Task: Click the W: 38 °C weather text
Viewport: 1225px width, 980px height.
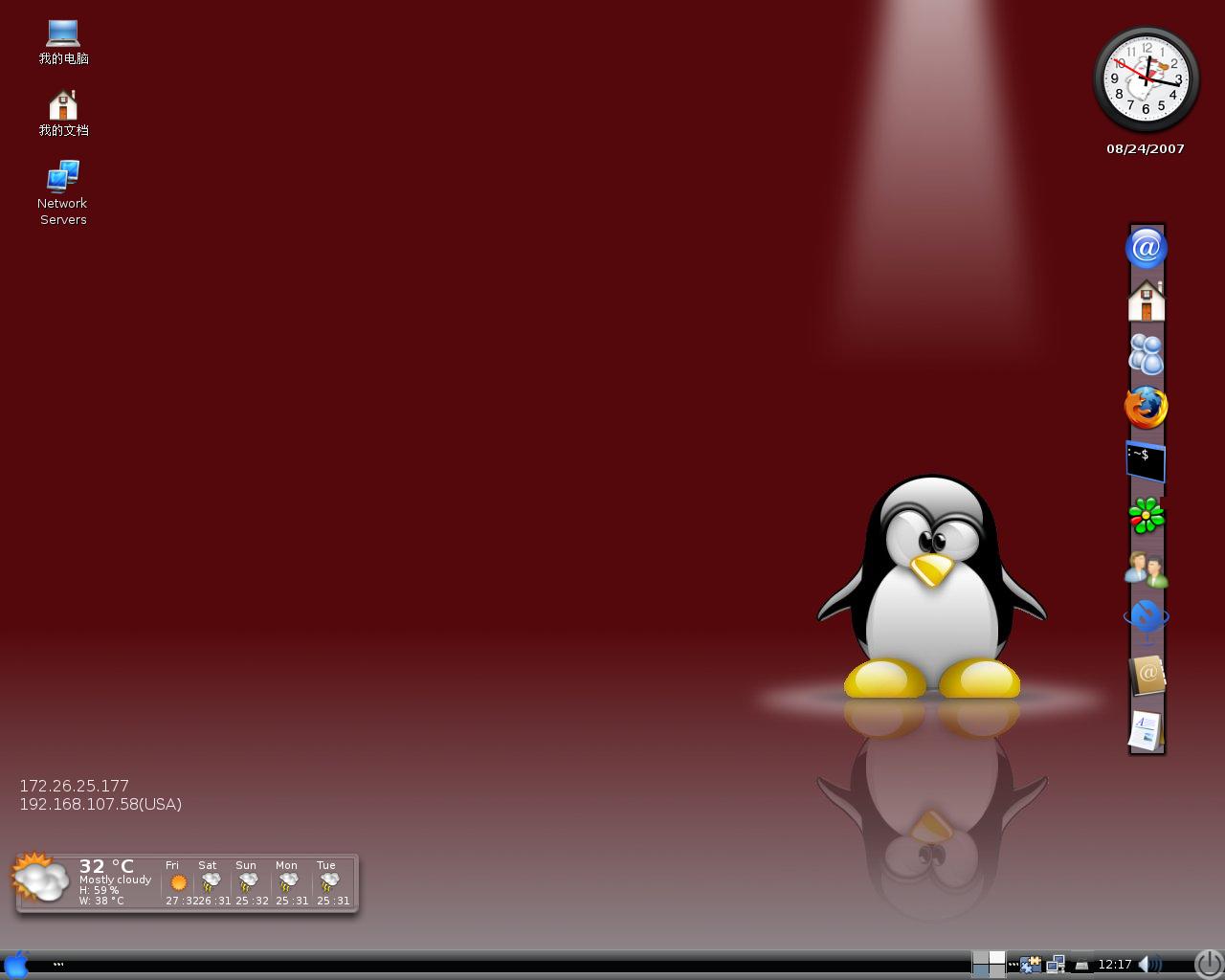Action: [x=101, y=901]
